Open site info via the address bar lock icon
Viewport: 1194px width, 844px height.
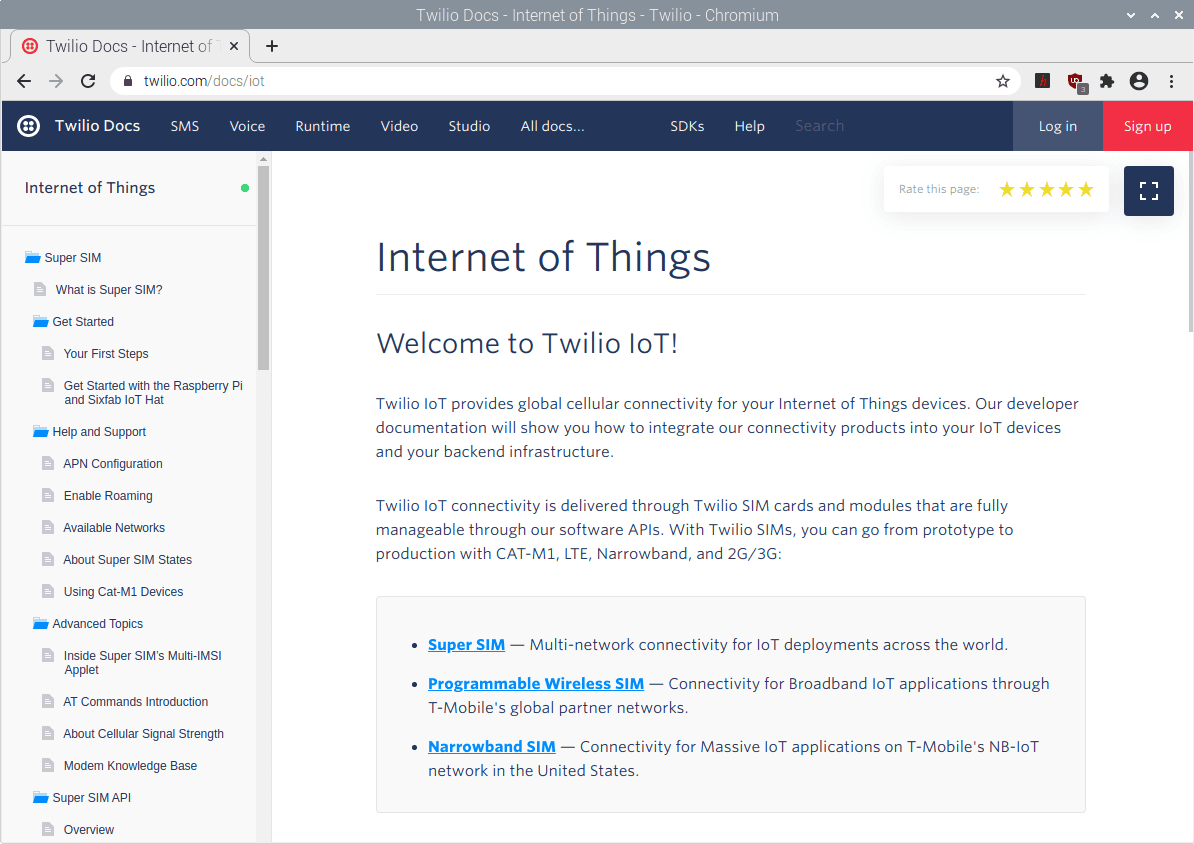point(127,81)
